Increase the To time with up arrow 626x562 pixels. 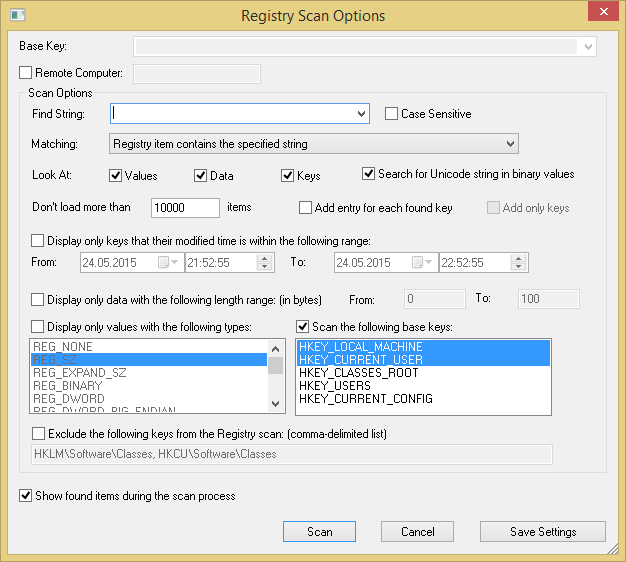(519, 258)
